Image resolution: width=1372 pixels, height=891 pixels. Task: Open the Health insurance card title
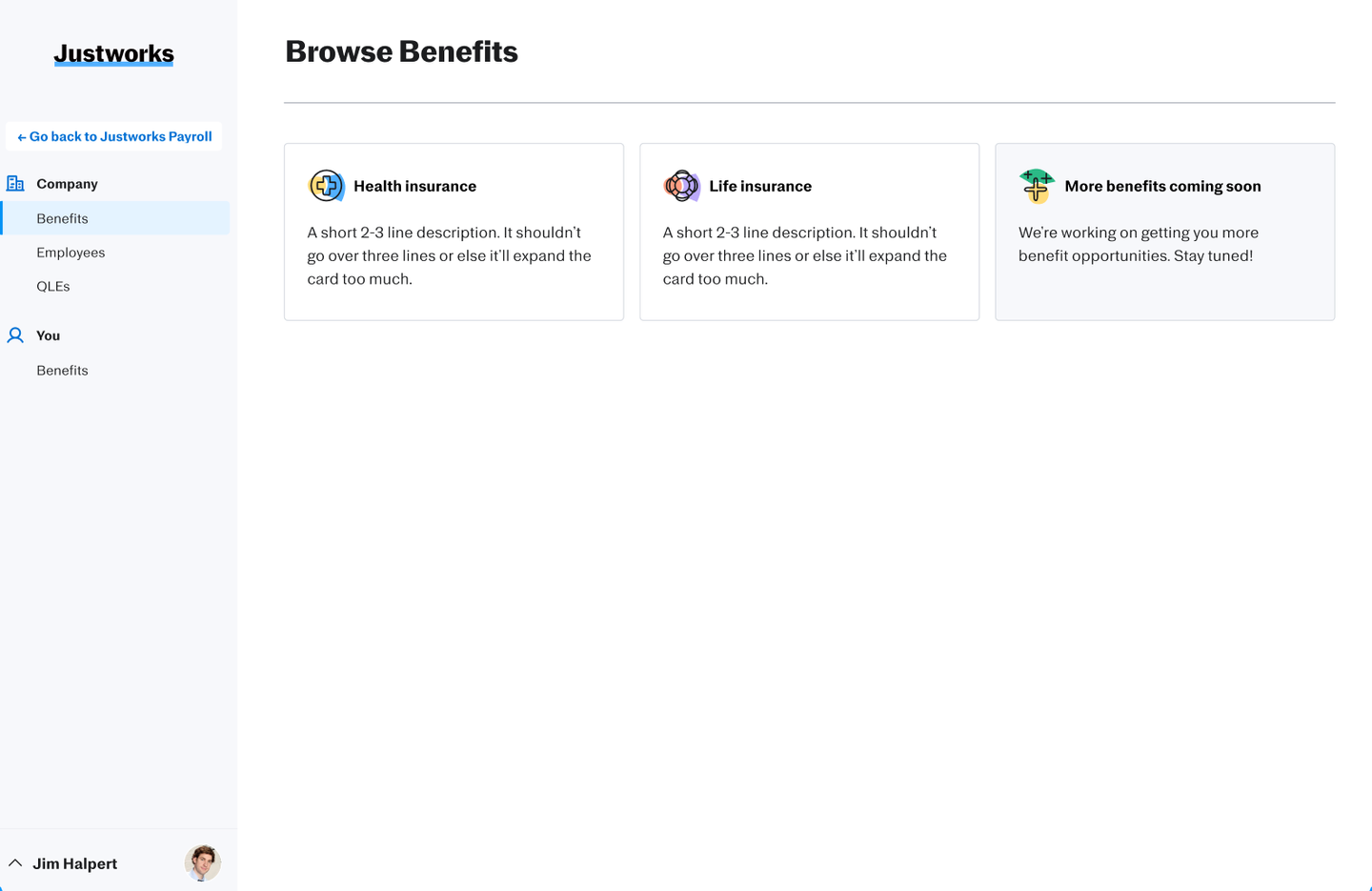[x=414, y=186]
